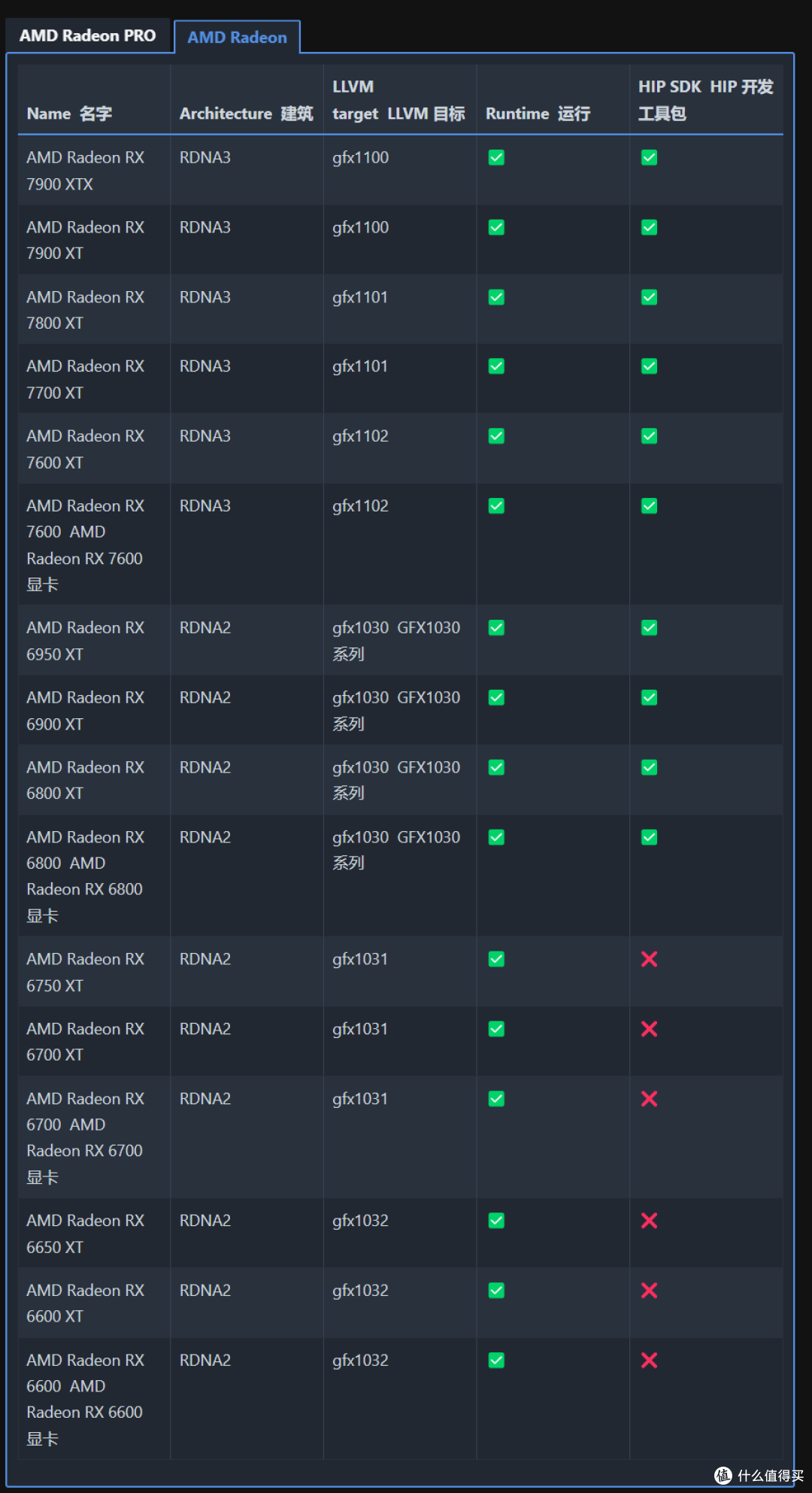Screen dimensions: 812x1493
Task: Switch to the AMD Radeon PRO tab
Action: (88, 35)
